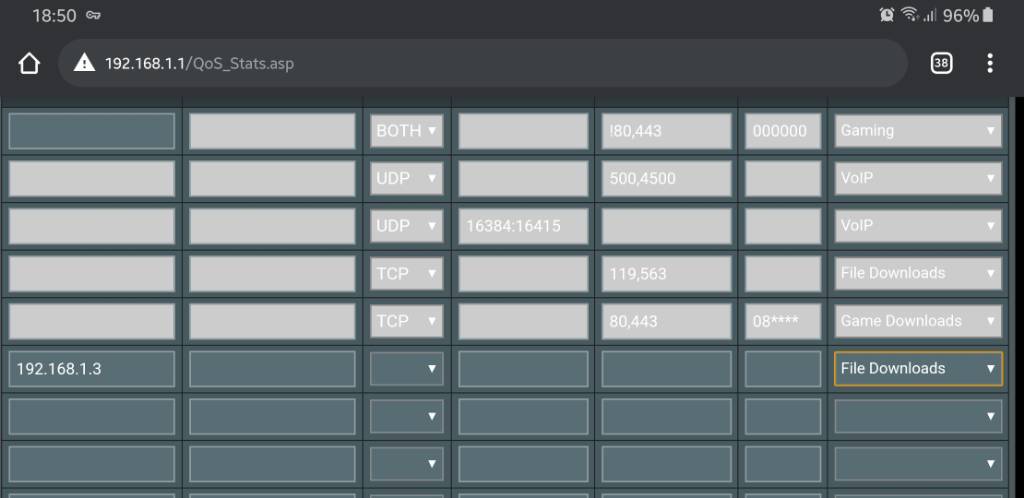The height and width of the screenshot is (498, 1024).
Task: Select the 08**** mark field
Action: pyautogui.click(x=783, y=321)
